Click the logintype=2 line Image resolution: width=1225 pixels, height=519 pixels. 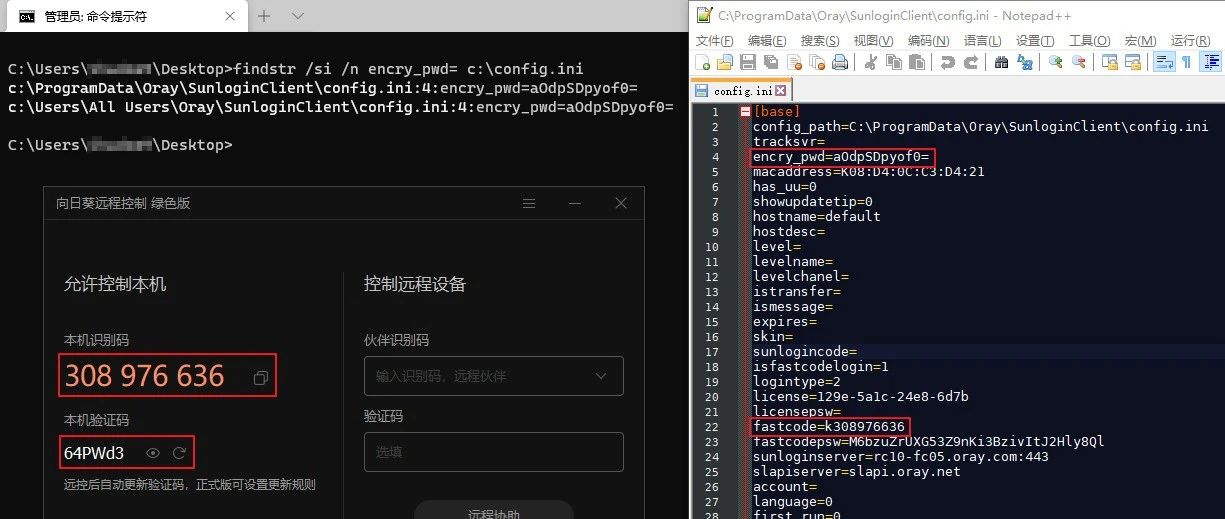(797, 382)
